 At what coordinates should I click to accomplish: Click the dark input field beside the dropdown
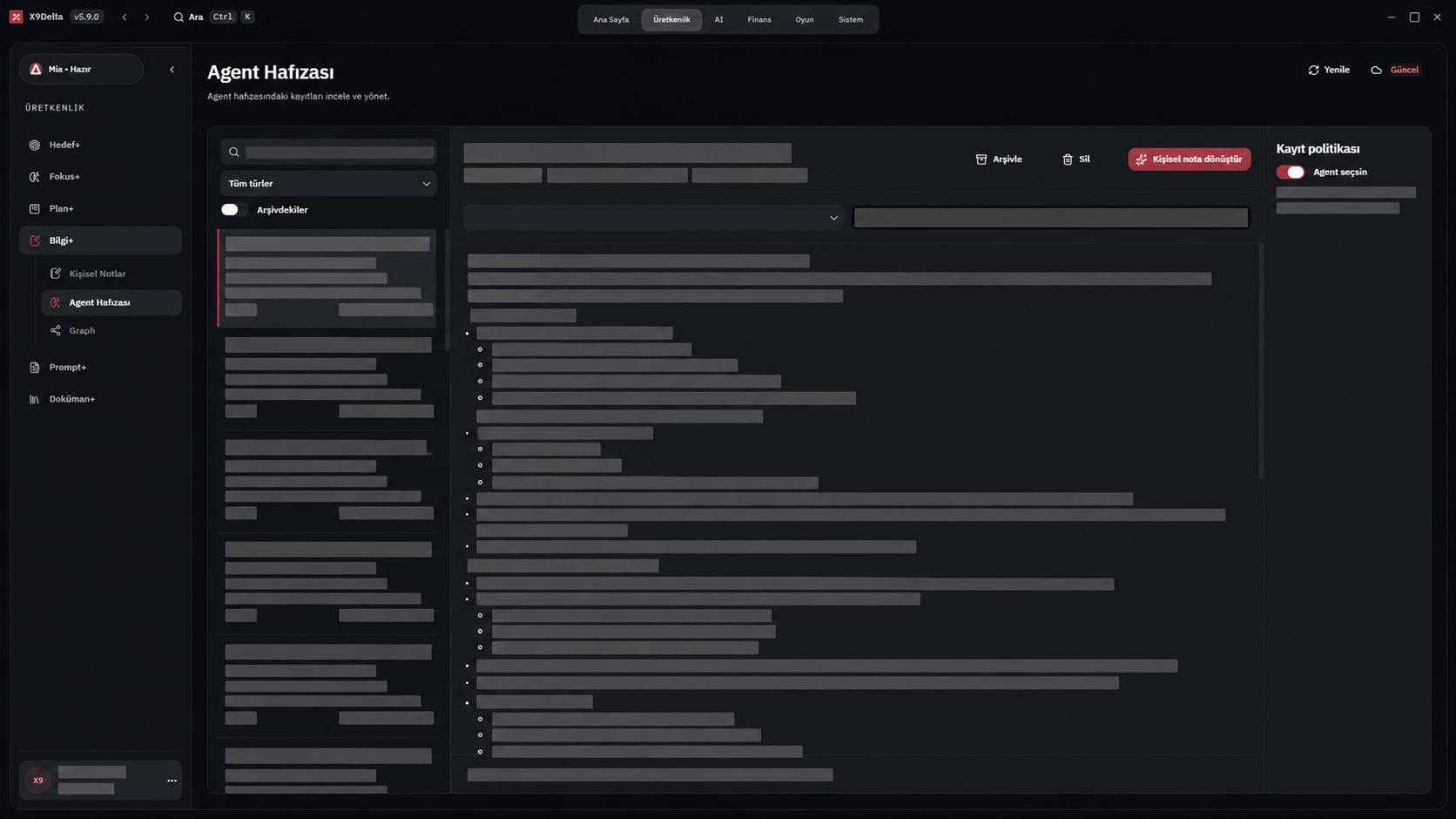pyautogui.click(x=1051, y=218)
